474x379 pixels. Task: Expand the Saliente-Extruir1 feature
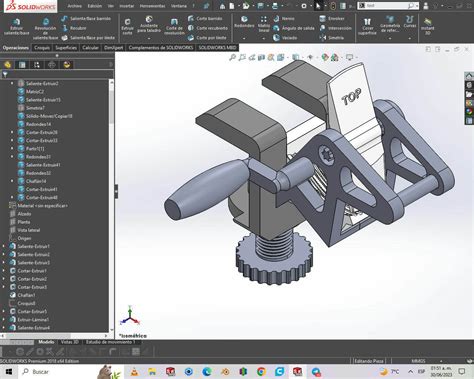(x=4, y=246)
